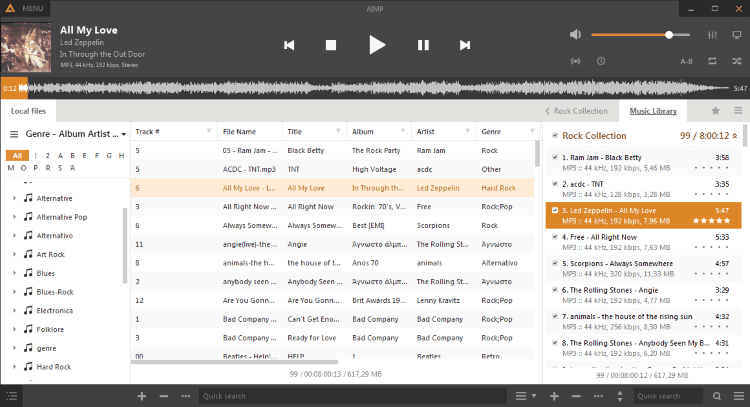The height and width of the screenshot is (407, 750).
Task: Start playback with the play button
Action: coord(377,45)
